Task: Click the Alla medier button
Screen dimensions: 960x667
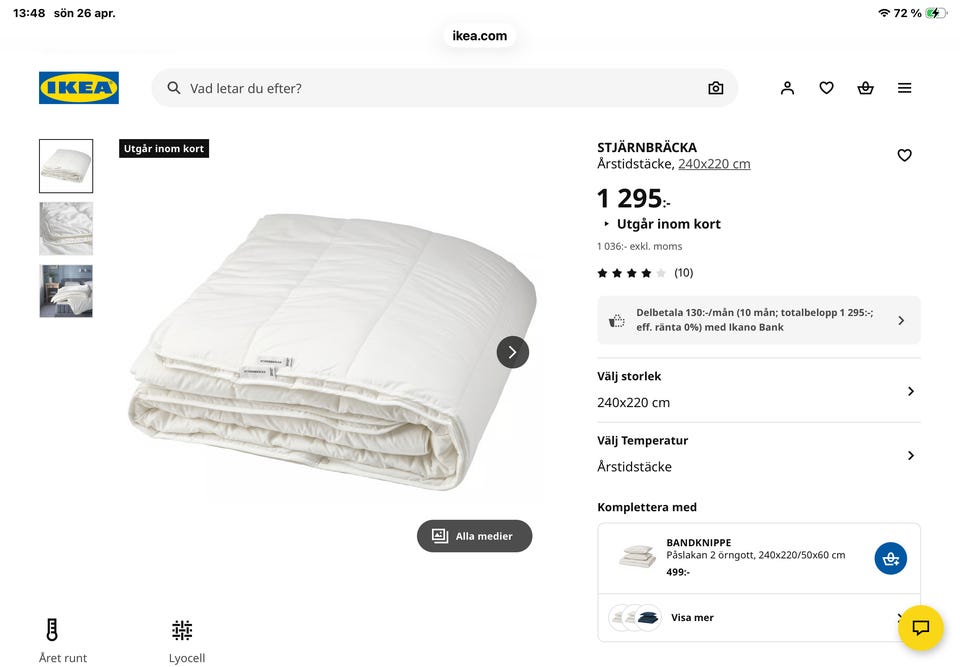Action: 474,536
